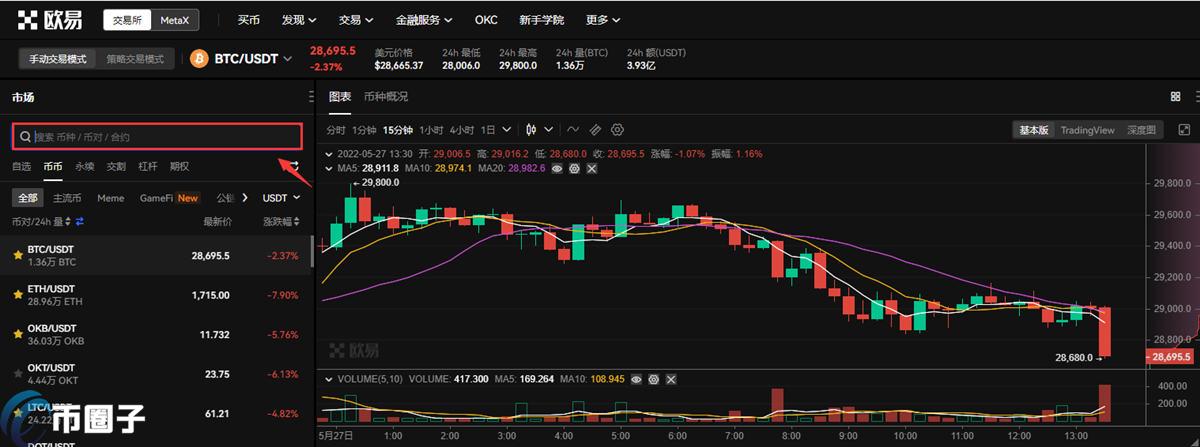Viewport: 1200px width, 447px height.
Task: Select the 币币 market tab
Action: (54, 166)
